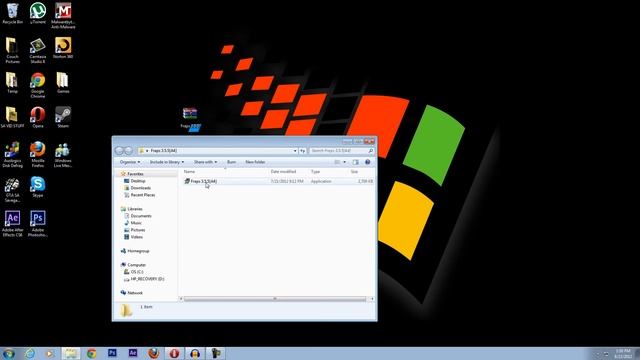Launch Adobe After Effects CS6 desktop shortcut

12,224
